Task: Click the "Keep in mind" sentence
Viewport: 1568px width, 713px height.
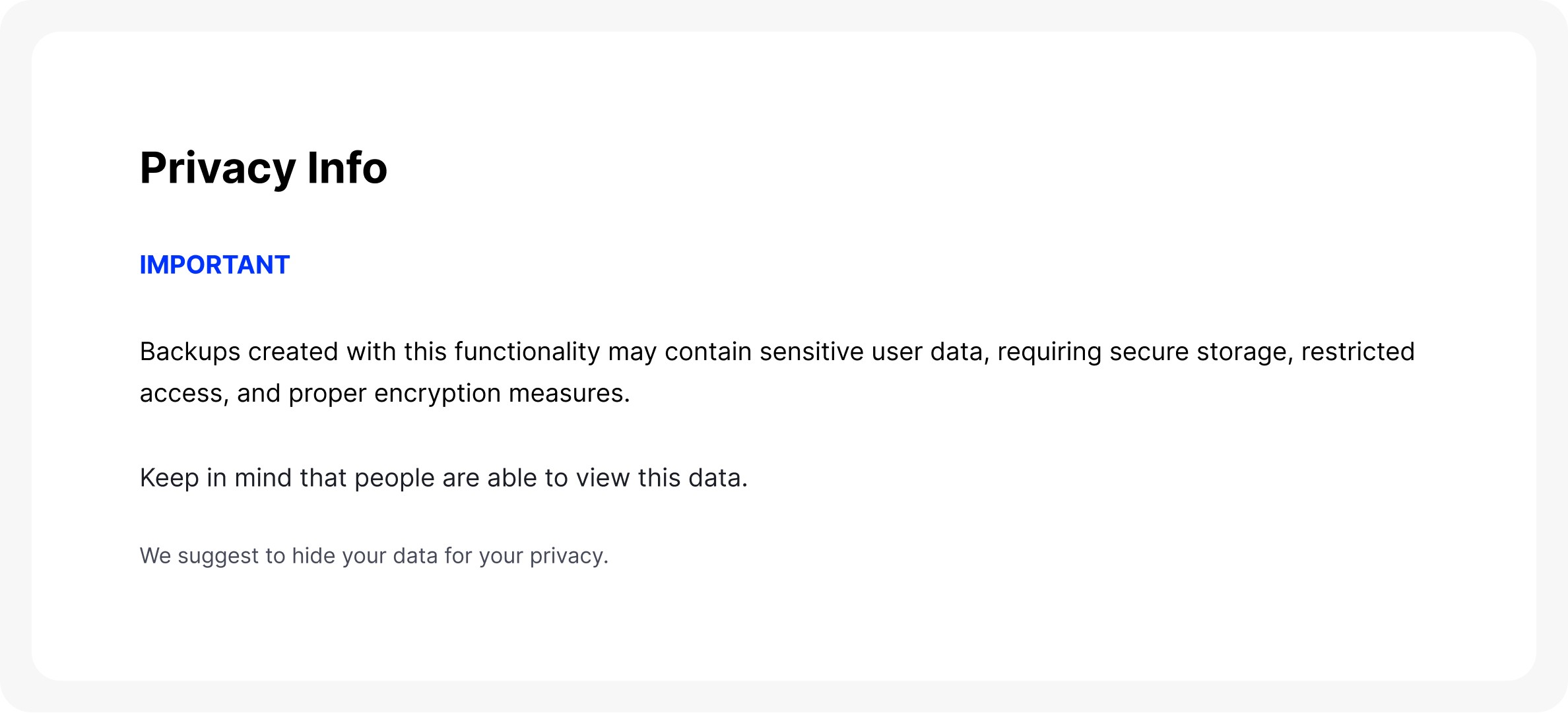Action: (x=443, y=478)
